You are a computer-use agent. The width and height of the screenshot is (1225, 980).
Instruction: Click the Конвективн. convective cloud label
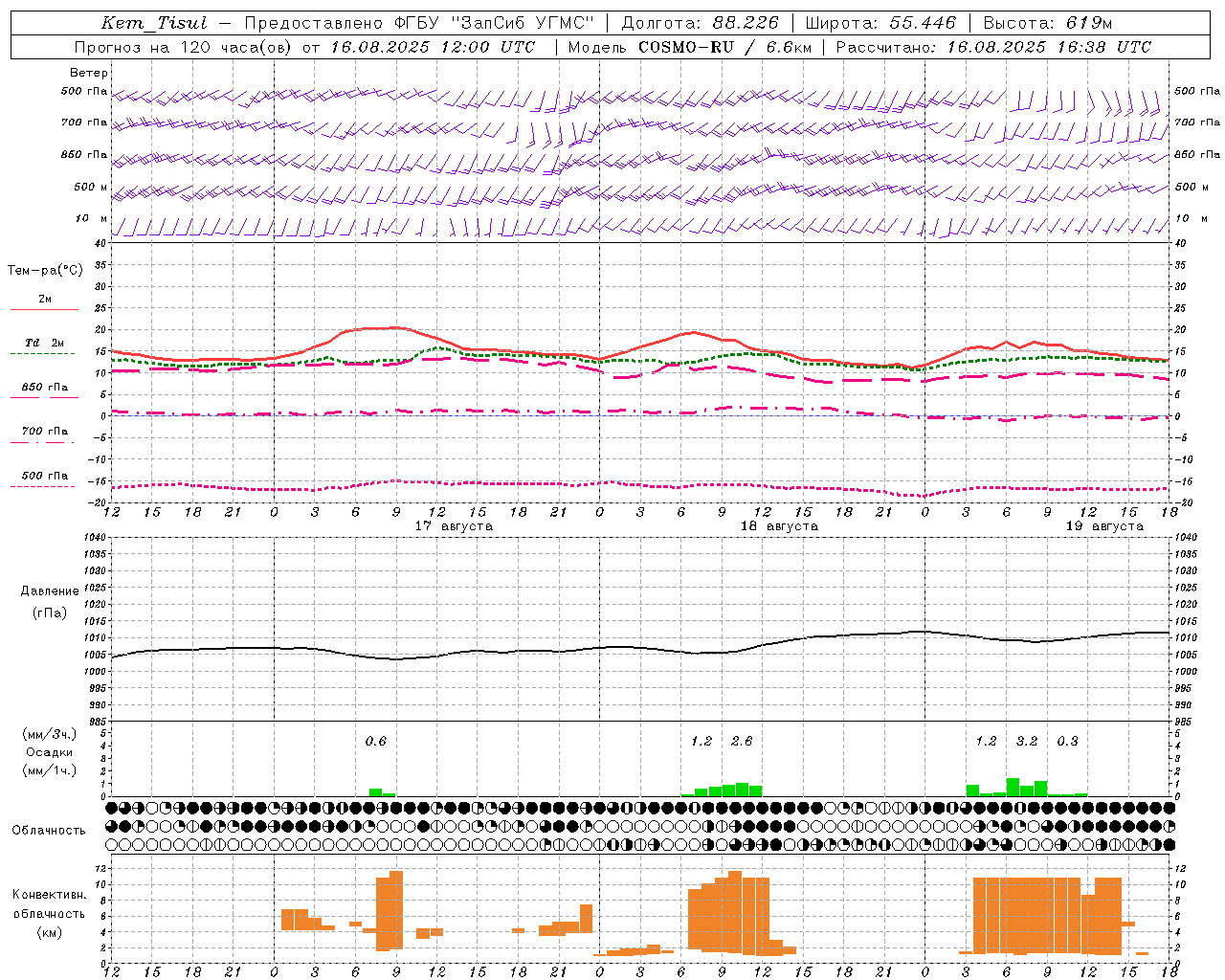click(50, 895)
